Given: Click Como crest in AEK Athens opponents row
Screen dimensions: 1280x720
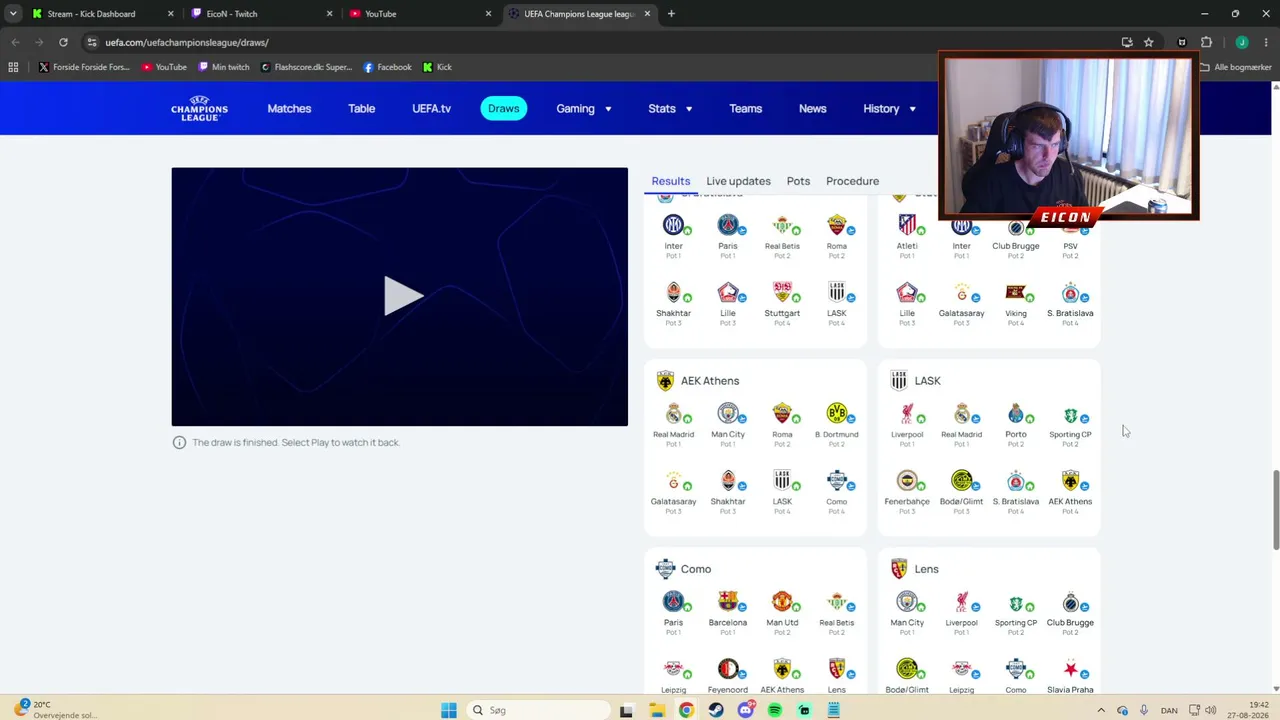Looking at the screenshot, I should 837,480.
